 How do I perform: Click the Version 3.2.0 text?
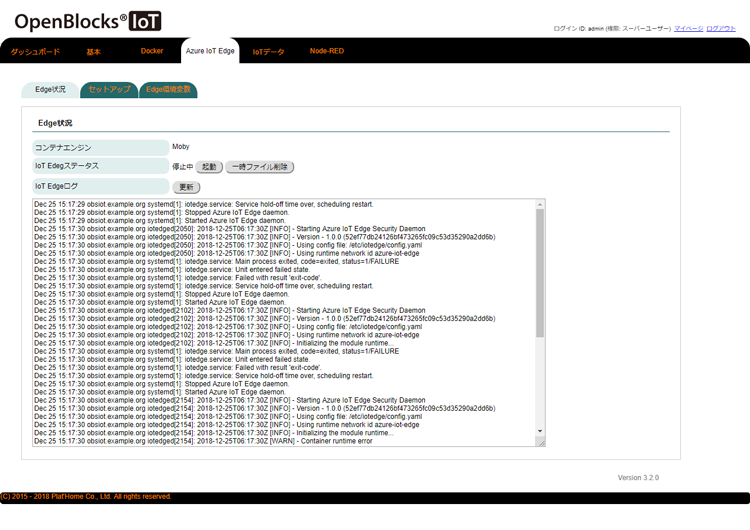pyautogui.click(x=638, y=477)
